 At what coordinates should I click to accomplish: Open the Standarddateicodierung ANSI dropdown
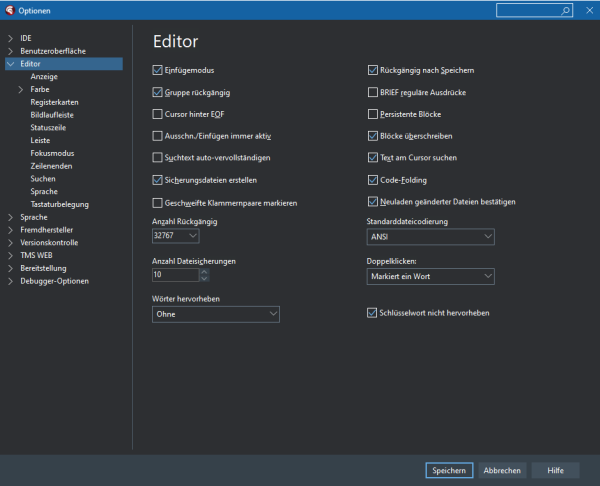pyautogui.click(x=430, y=236)
